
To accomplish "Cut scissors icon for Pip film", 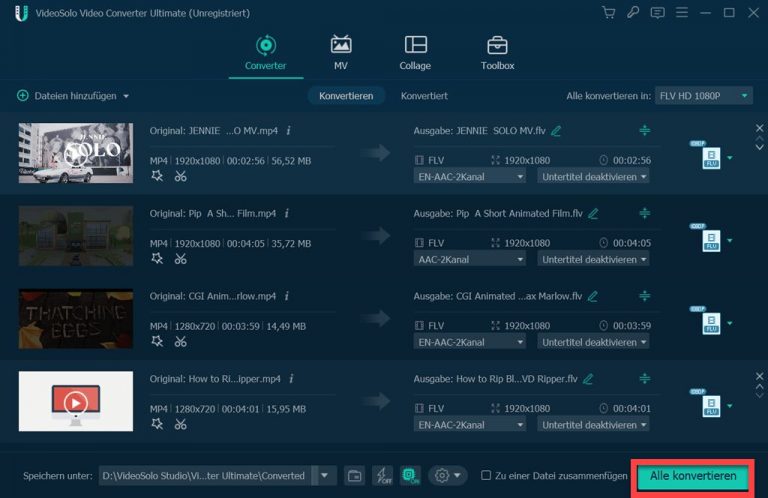I will coord(181,259).
